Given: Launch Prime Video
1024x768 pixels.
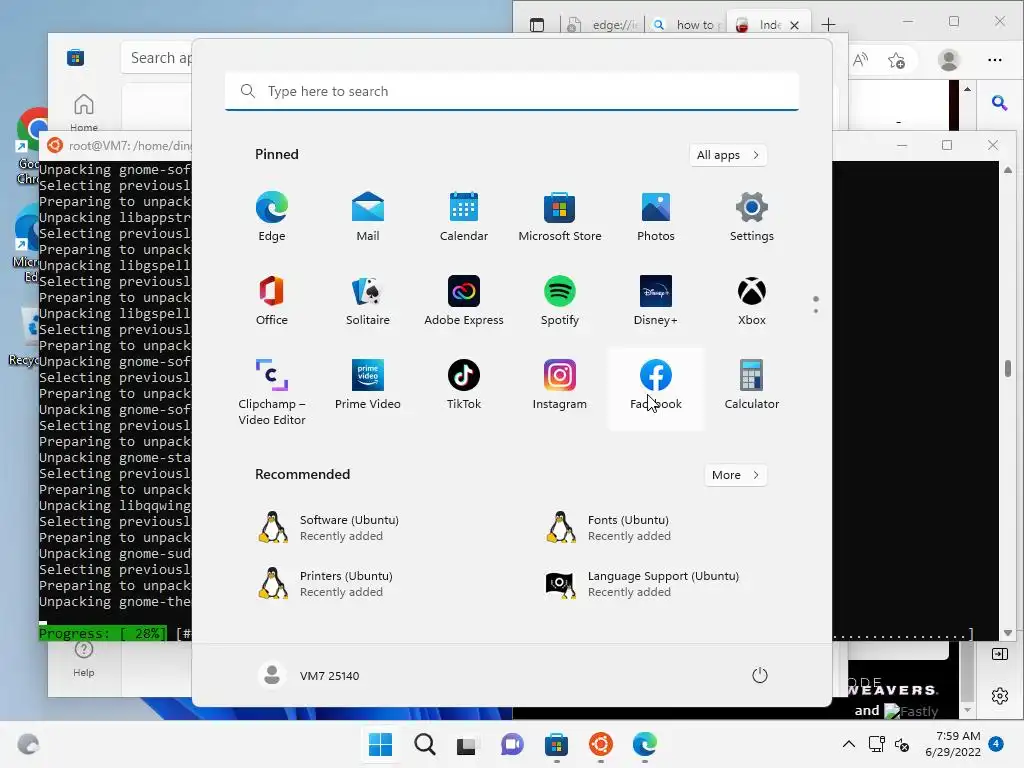Looking at the screenshot, I should click(368, 385).
